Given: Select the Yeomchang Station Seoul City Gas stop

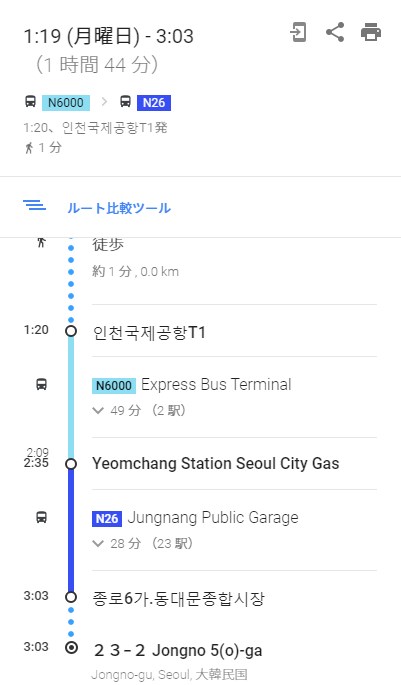Looking at the screenshot, I should 216,464.
